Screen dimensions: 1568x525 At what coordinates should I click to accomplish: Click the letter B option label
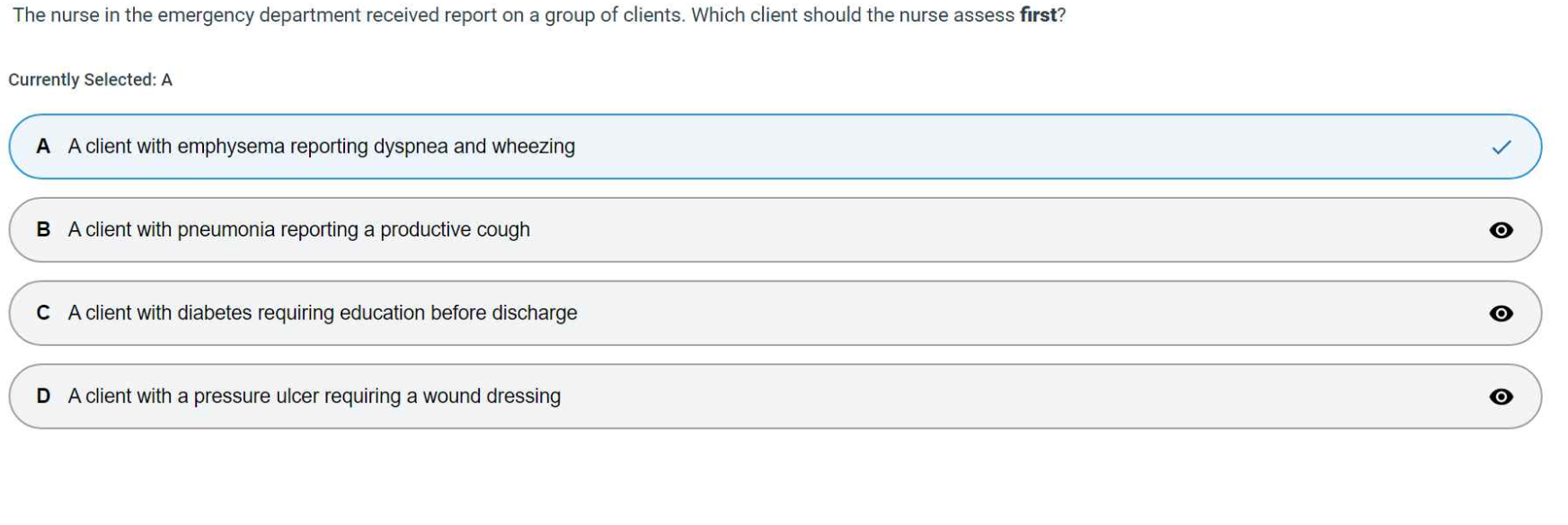coord(43,230)
